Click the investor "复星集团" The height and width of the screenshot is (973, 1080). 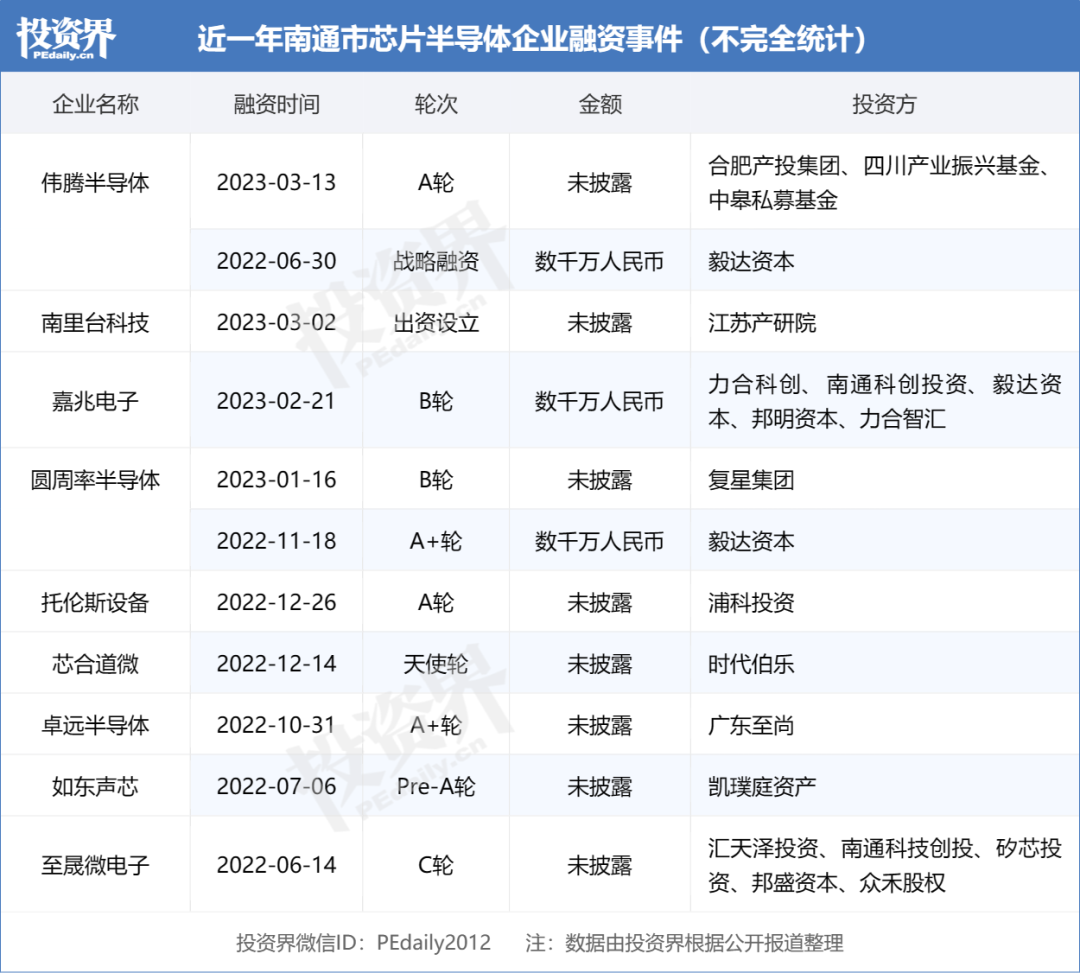(x=751, y=479)
